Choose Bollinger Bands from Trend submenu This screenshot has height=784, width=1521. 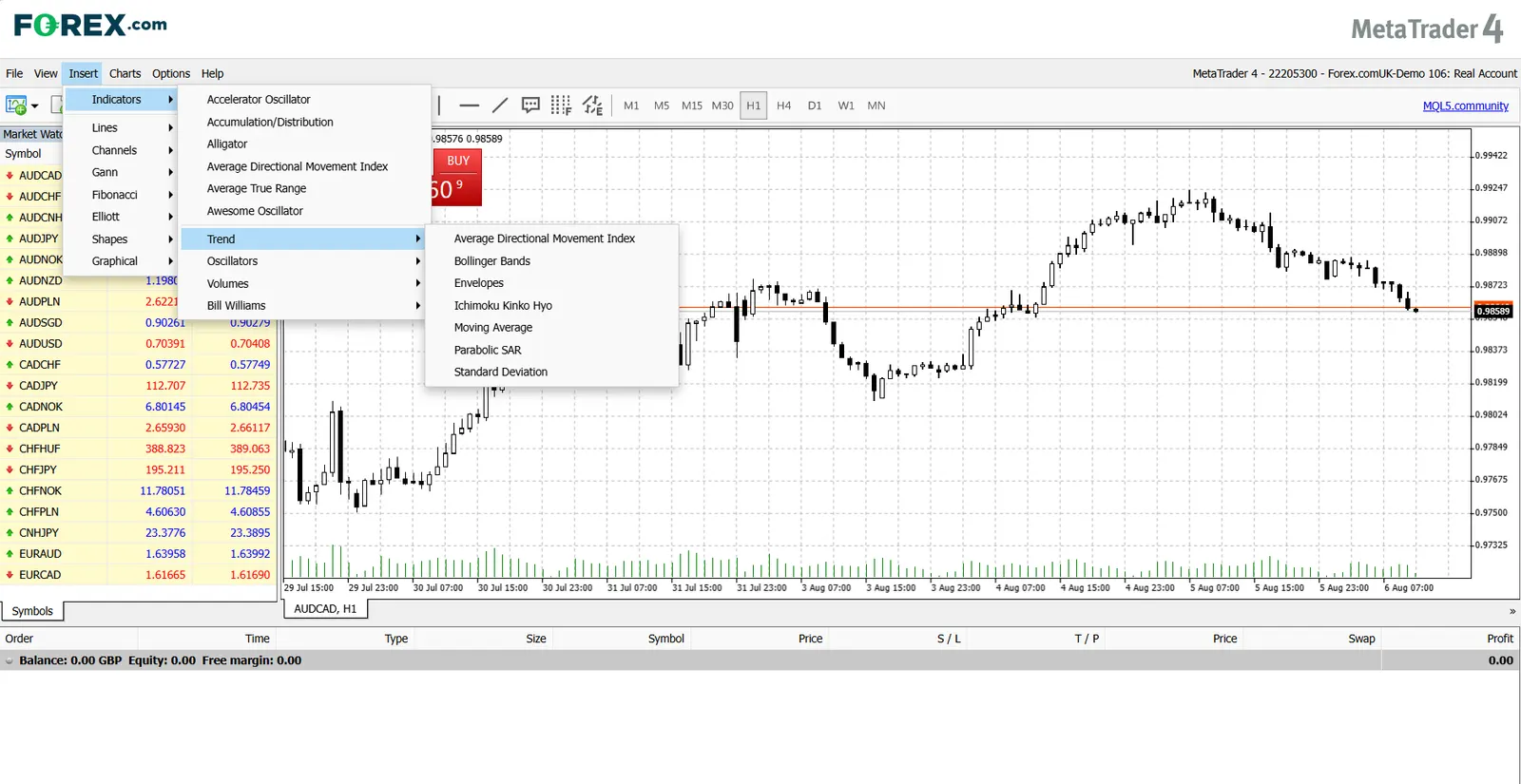(x=552, y=261)
